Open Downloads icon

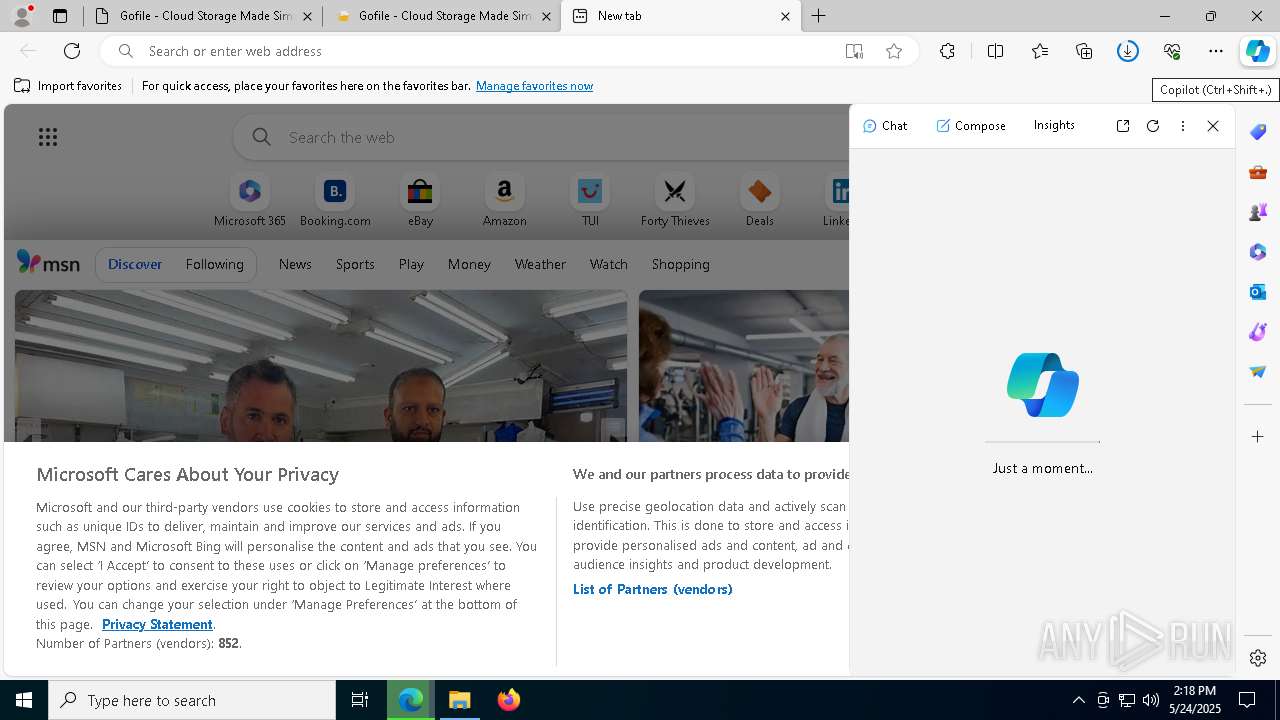coord(1128,51)
